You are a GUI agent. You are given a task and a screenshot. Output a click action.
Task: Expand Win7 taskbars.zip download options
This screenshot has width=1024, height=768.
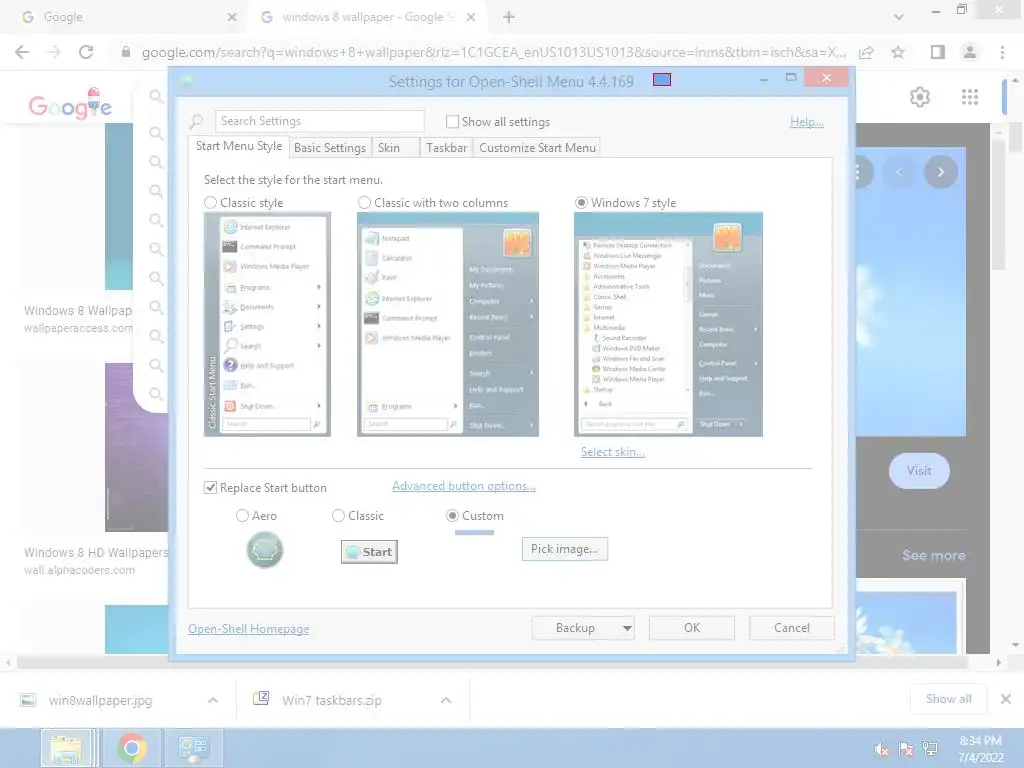click(446, 700)
